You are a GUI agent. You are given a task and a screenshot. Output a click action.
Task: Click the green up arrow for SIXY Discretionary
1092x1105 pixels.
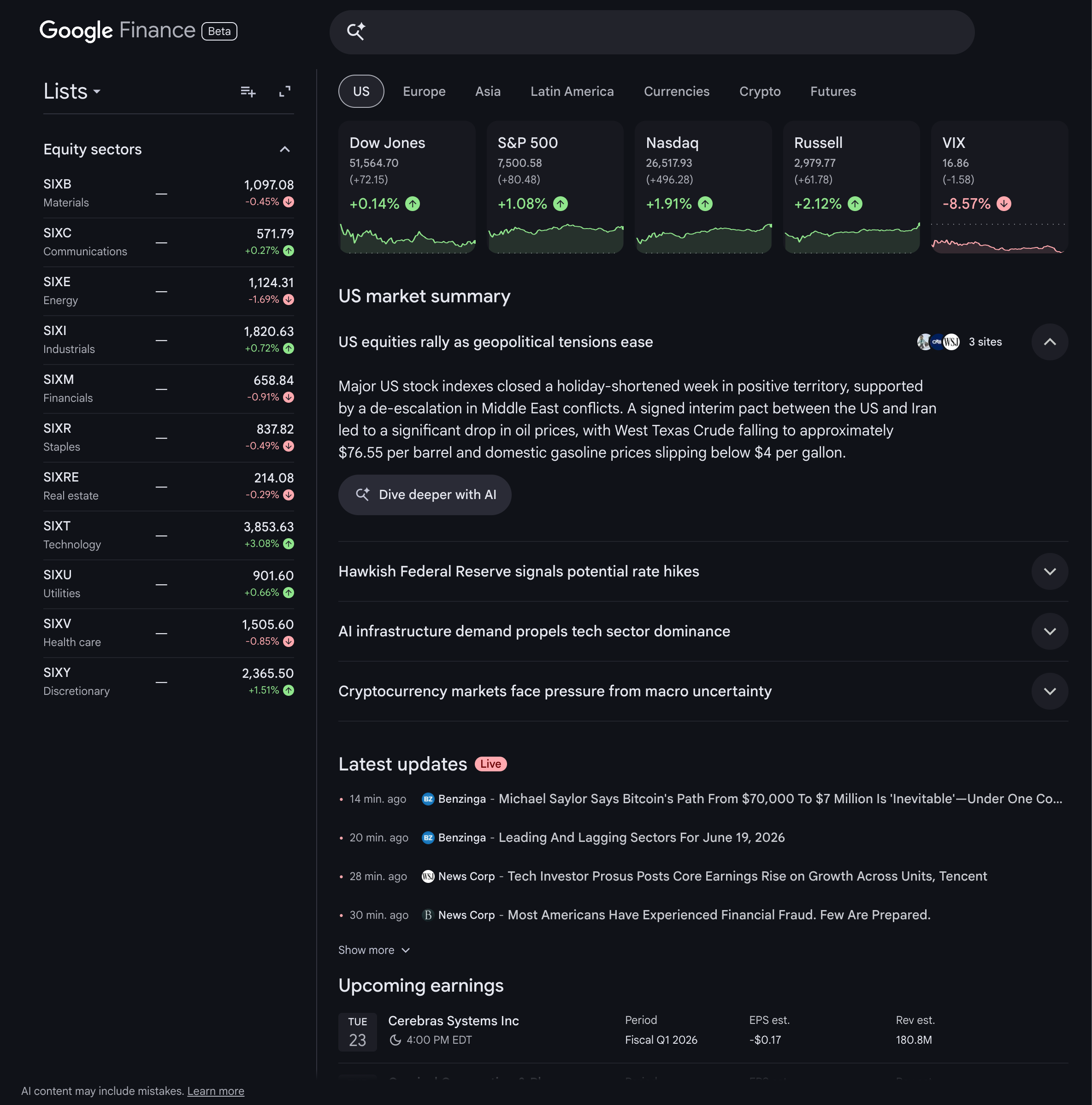point(289,690)
